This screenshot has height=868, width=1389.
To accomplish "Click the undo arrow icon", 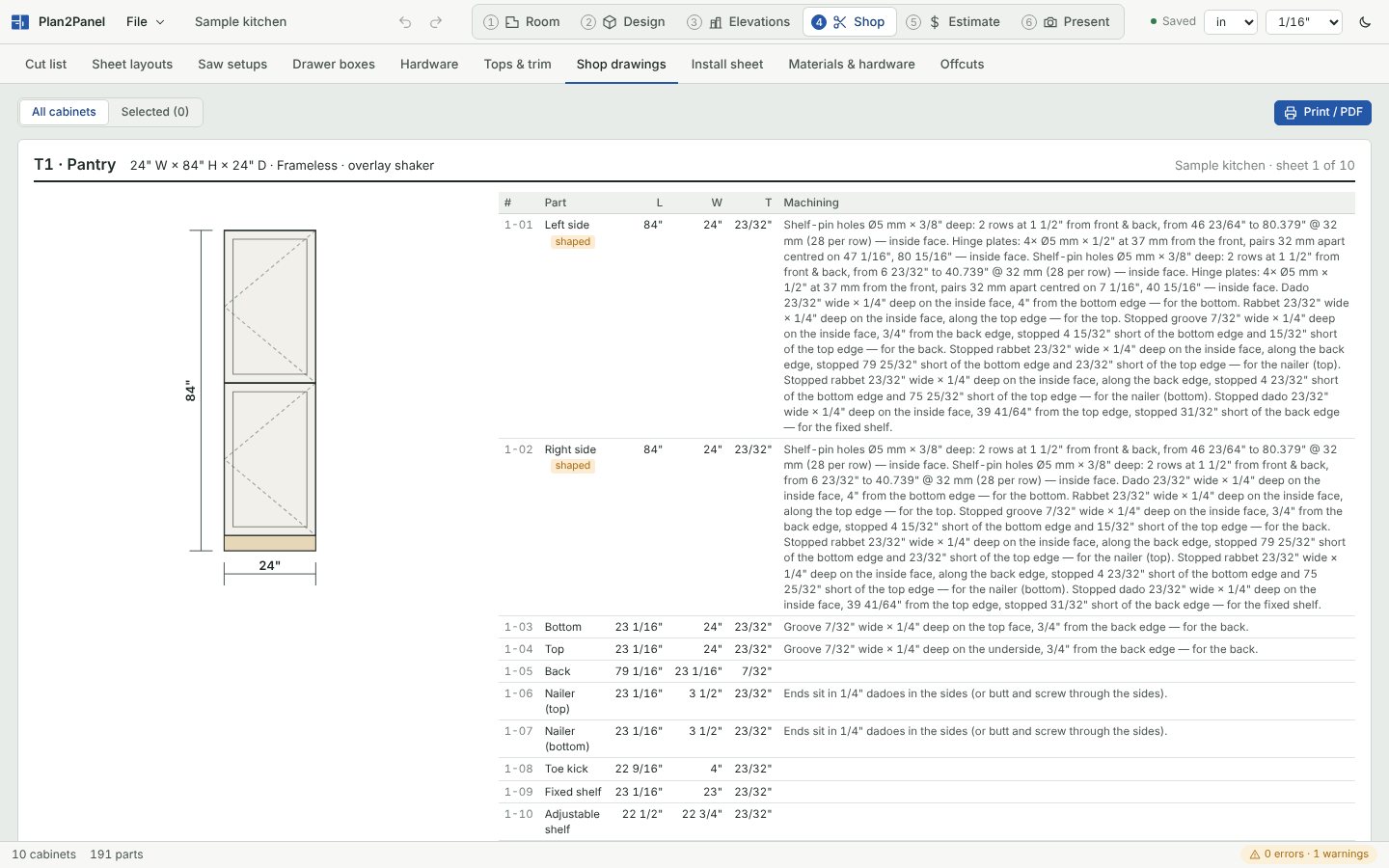I will [x=405, y=22].
